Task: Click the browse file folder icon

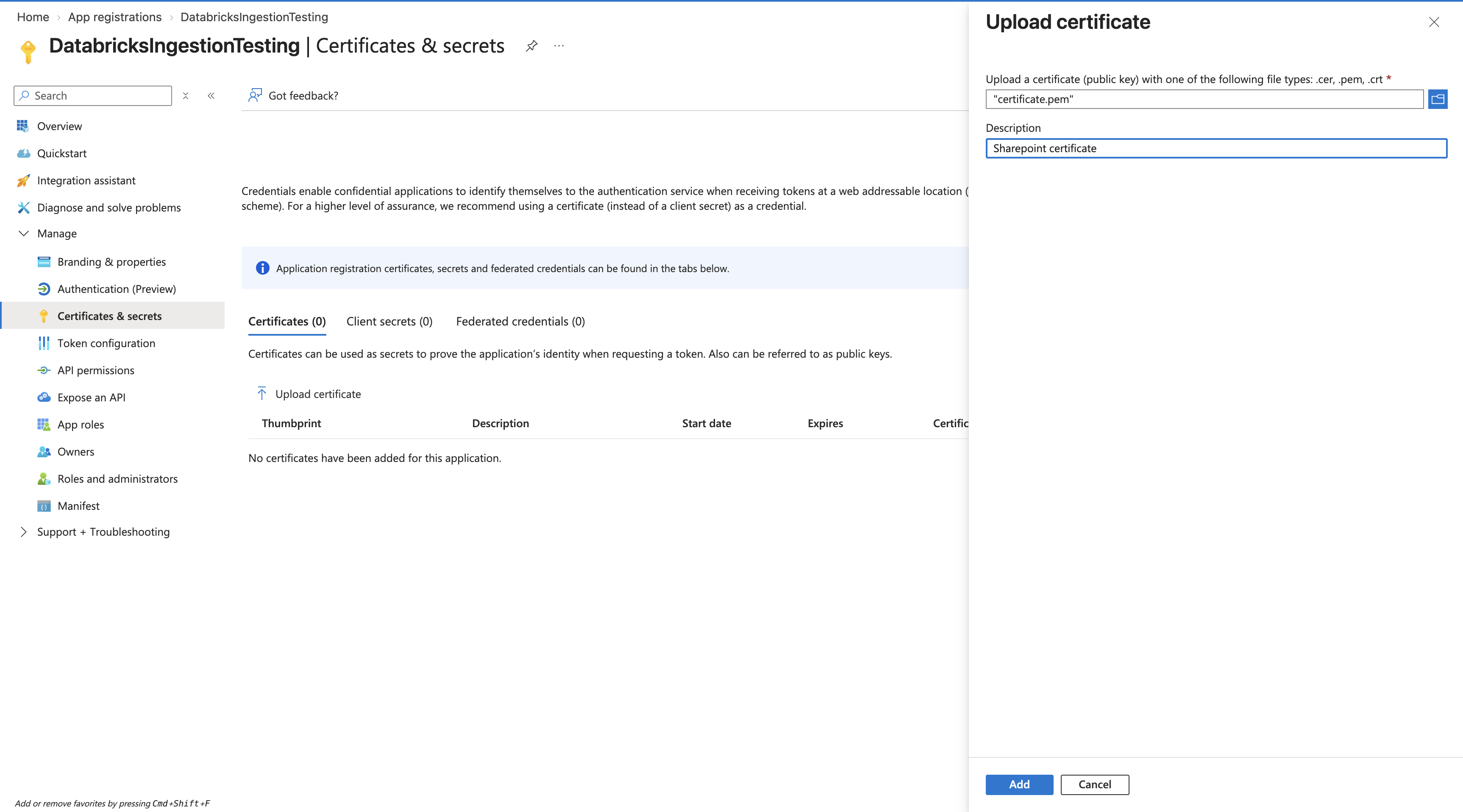Action: point(1438,99)
